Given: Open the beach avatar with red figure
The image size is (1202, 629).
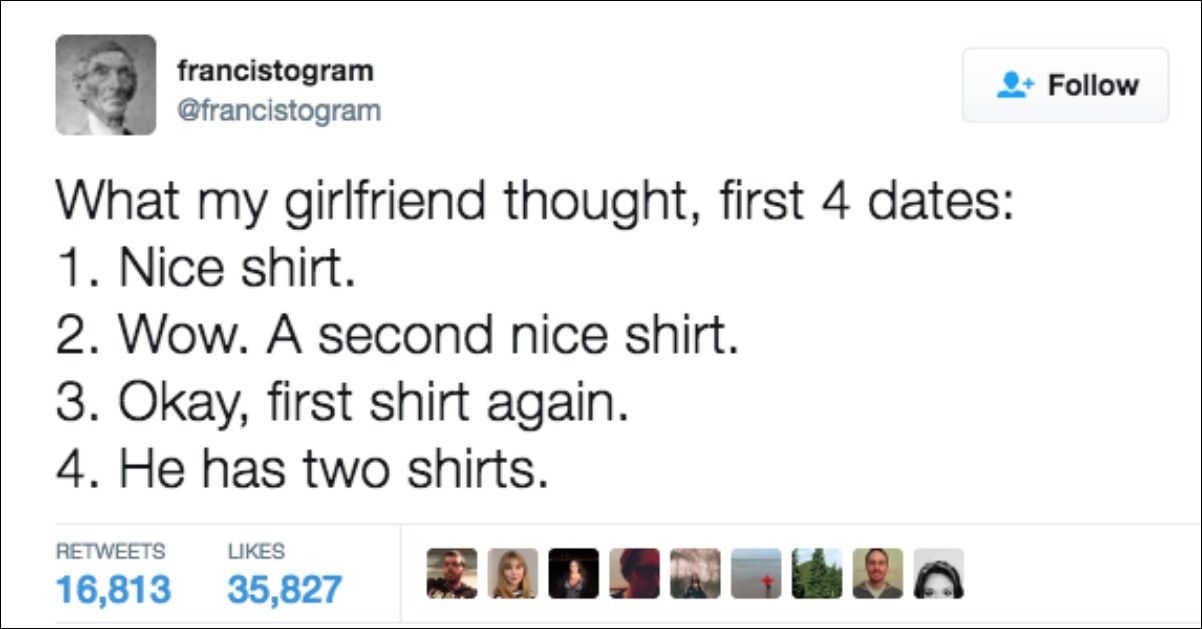Looking at the screenshot, I should [x=756, y=574].
